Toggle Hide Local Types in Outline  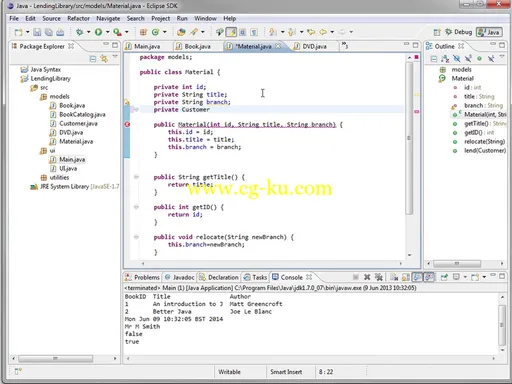(491, 59)
